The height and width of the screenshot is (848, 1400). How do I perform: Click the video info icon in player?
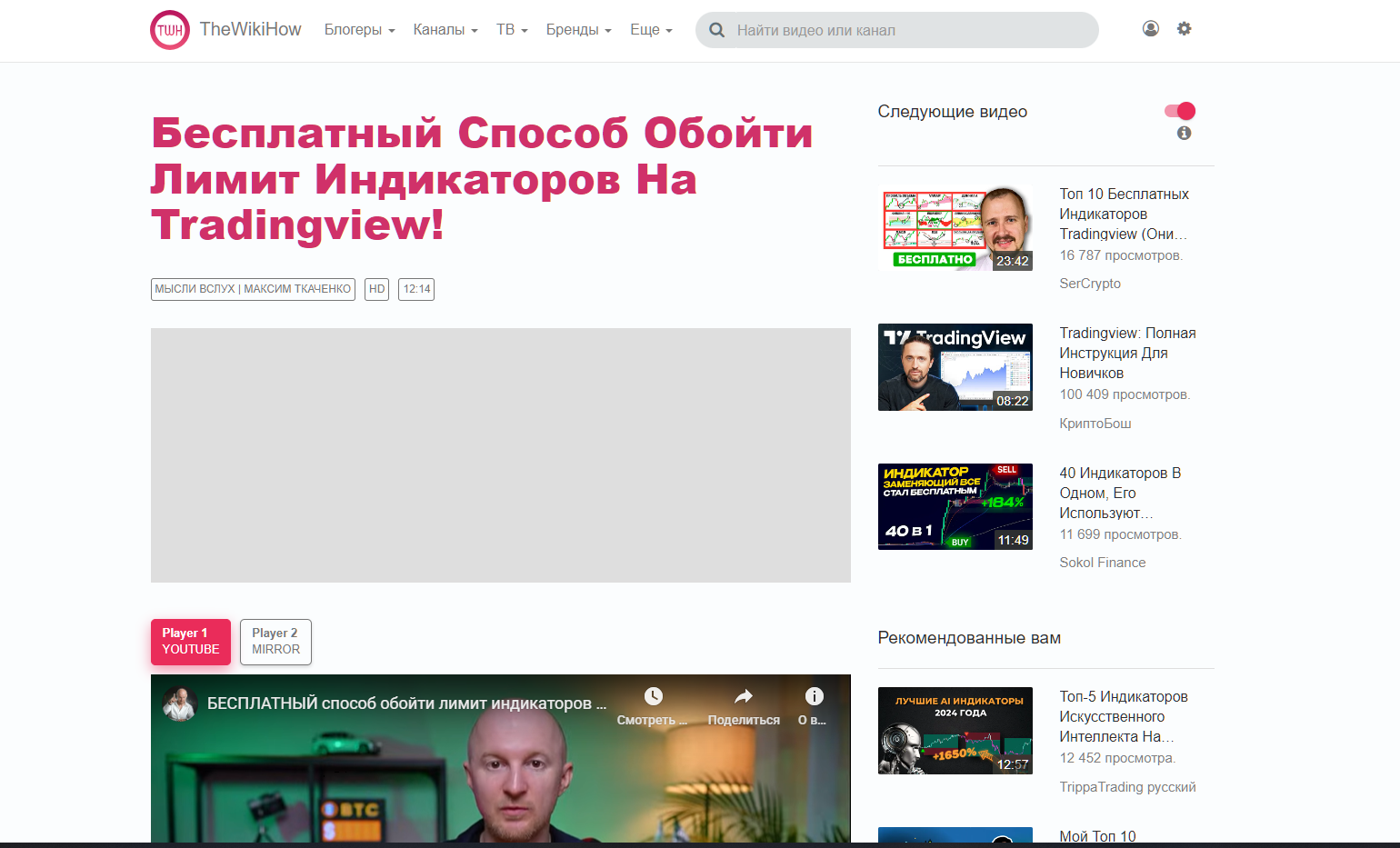814,697
